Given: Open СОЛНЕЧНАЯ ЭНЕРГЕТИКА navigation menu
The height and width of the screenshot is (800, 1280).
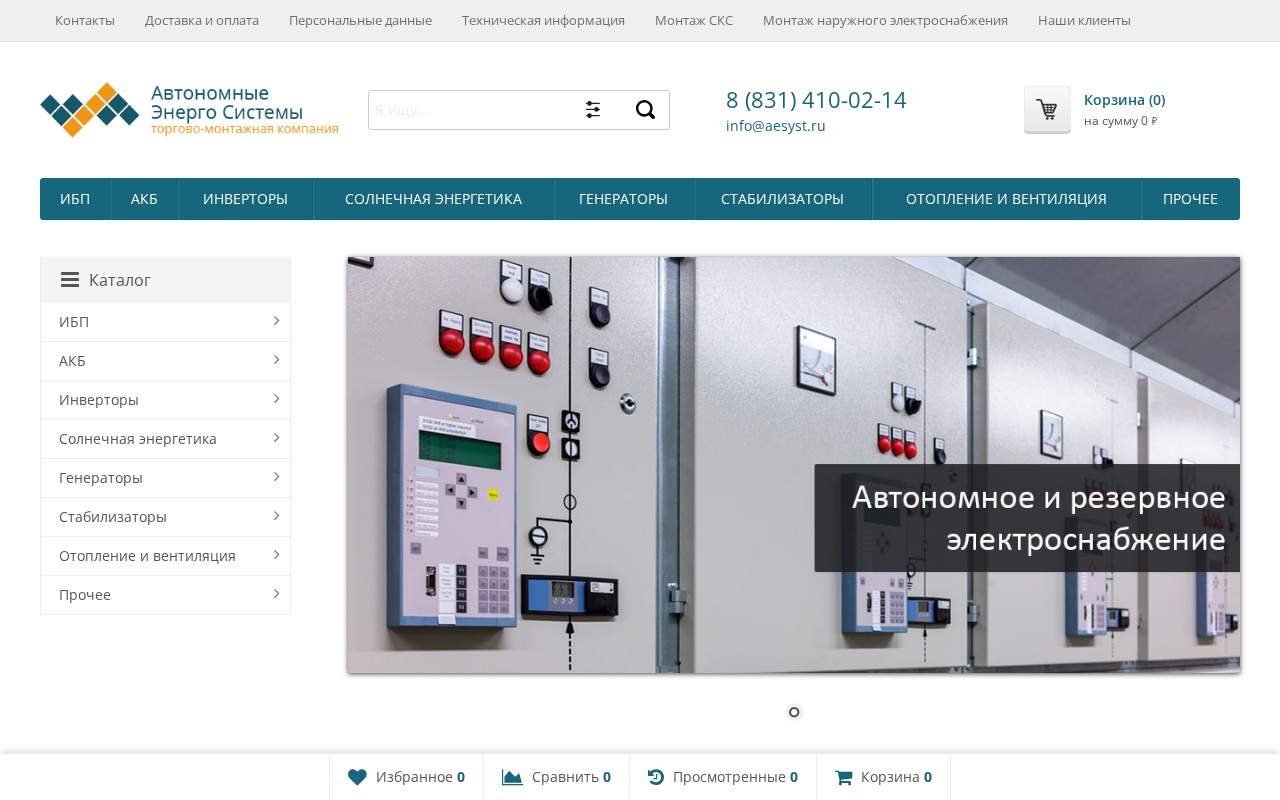Looking at the screenshot, I should 434,199.
